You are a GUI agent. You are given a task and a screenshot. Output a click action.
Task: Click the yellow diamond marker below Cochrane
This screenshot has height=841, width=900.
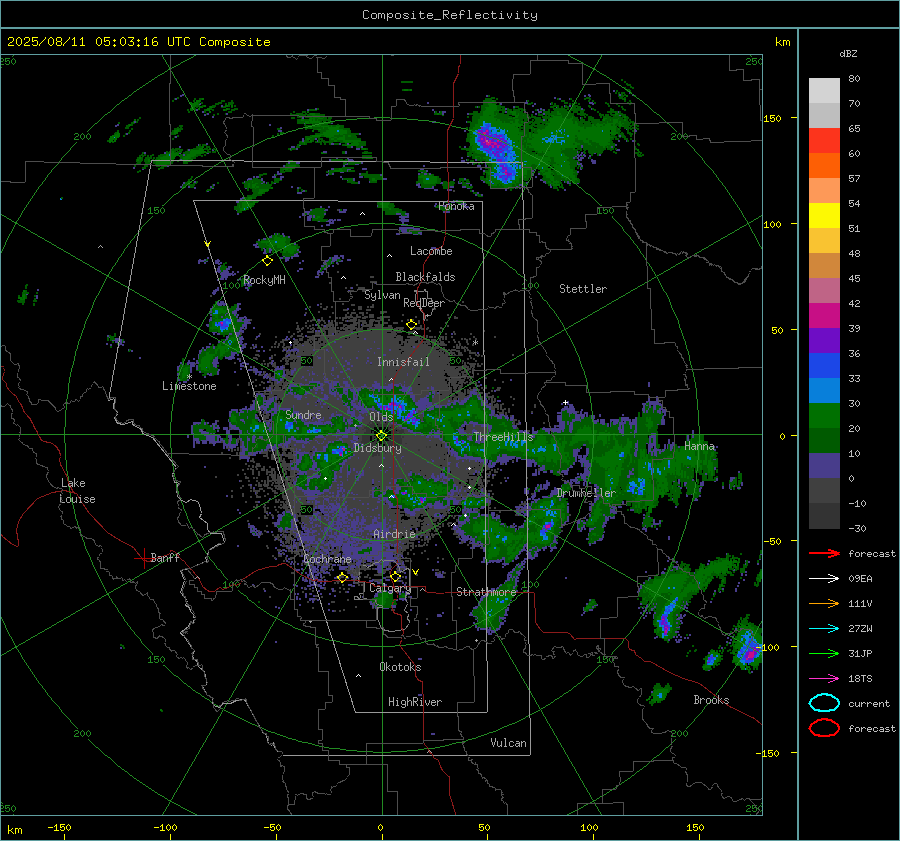point(343,577)
